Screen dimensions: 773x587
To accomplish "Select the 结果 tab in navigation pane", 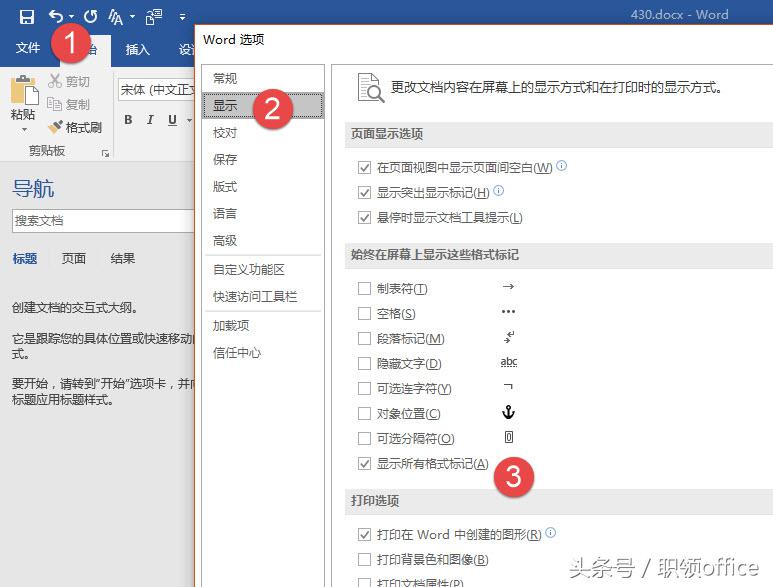I will [x=122, y=258].
